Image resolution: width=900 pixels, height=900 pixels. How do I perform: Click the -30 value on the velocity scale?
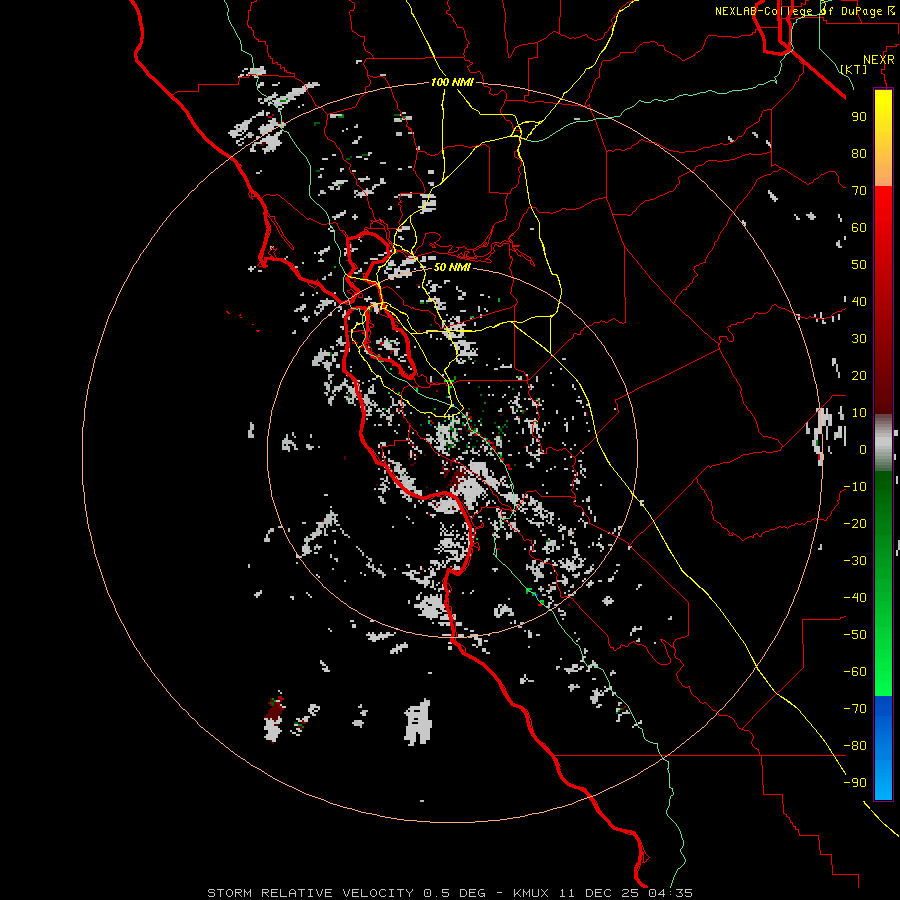tap(855, 561)
